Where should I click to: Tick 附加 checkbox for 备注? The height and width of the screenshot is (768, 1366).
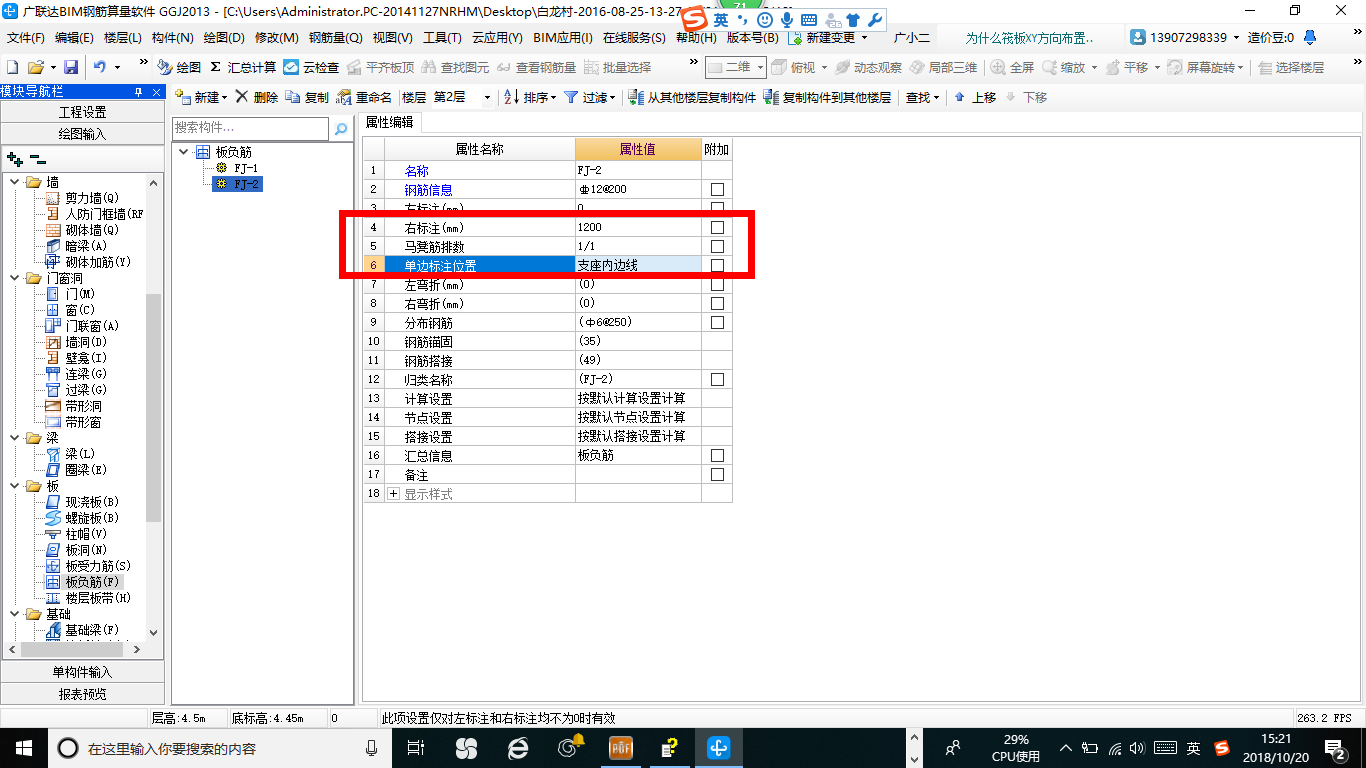[717, 475]
